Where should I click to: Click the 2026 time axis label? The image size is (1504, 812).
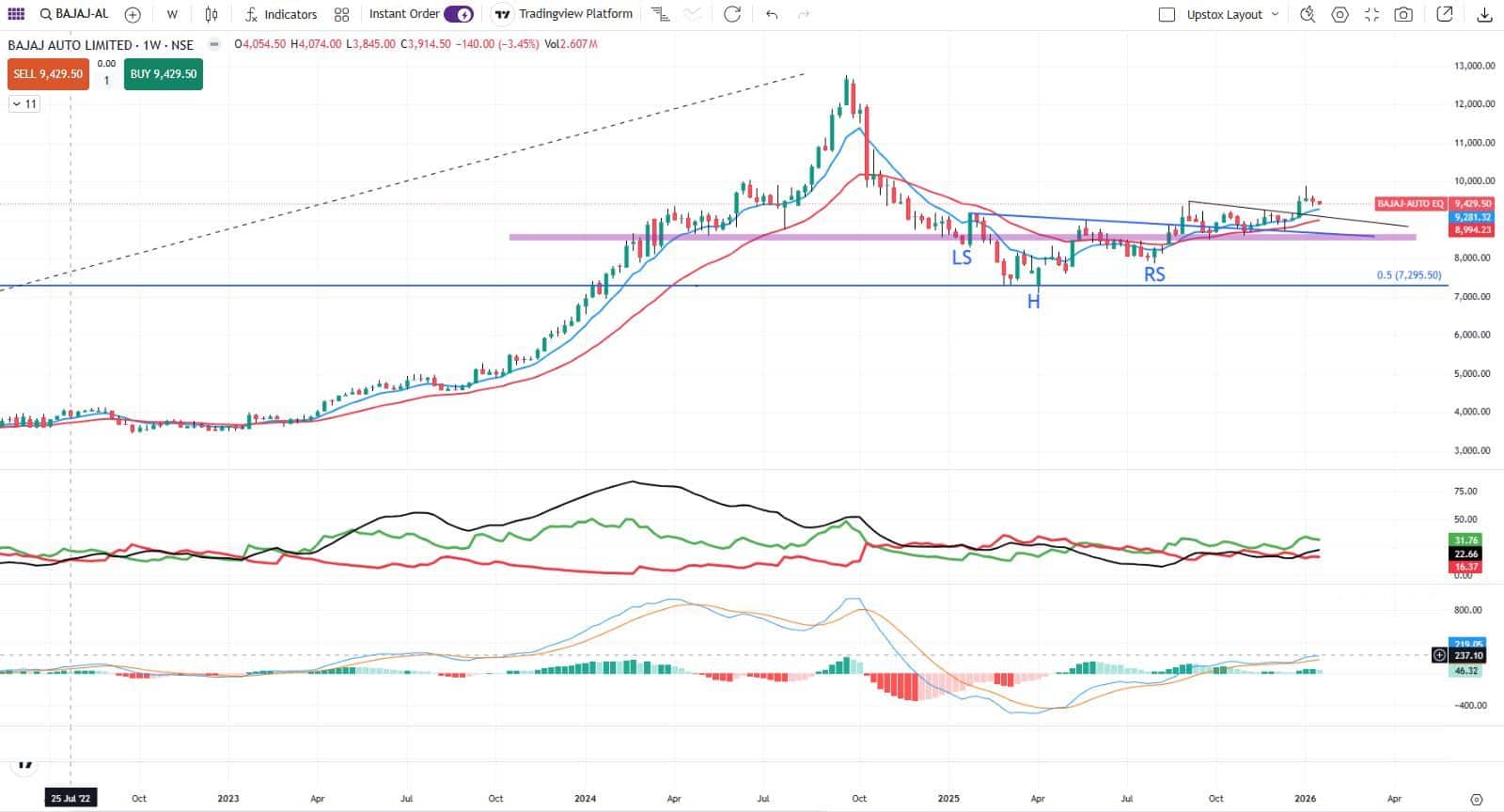tap(1305, 799)
